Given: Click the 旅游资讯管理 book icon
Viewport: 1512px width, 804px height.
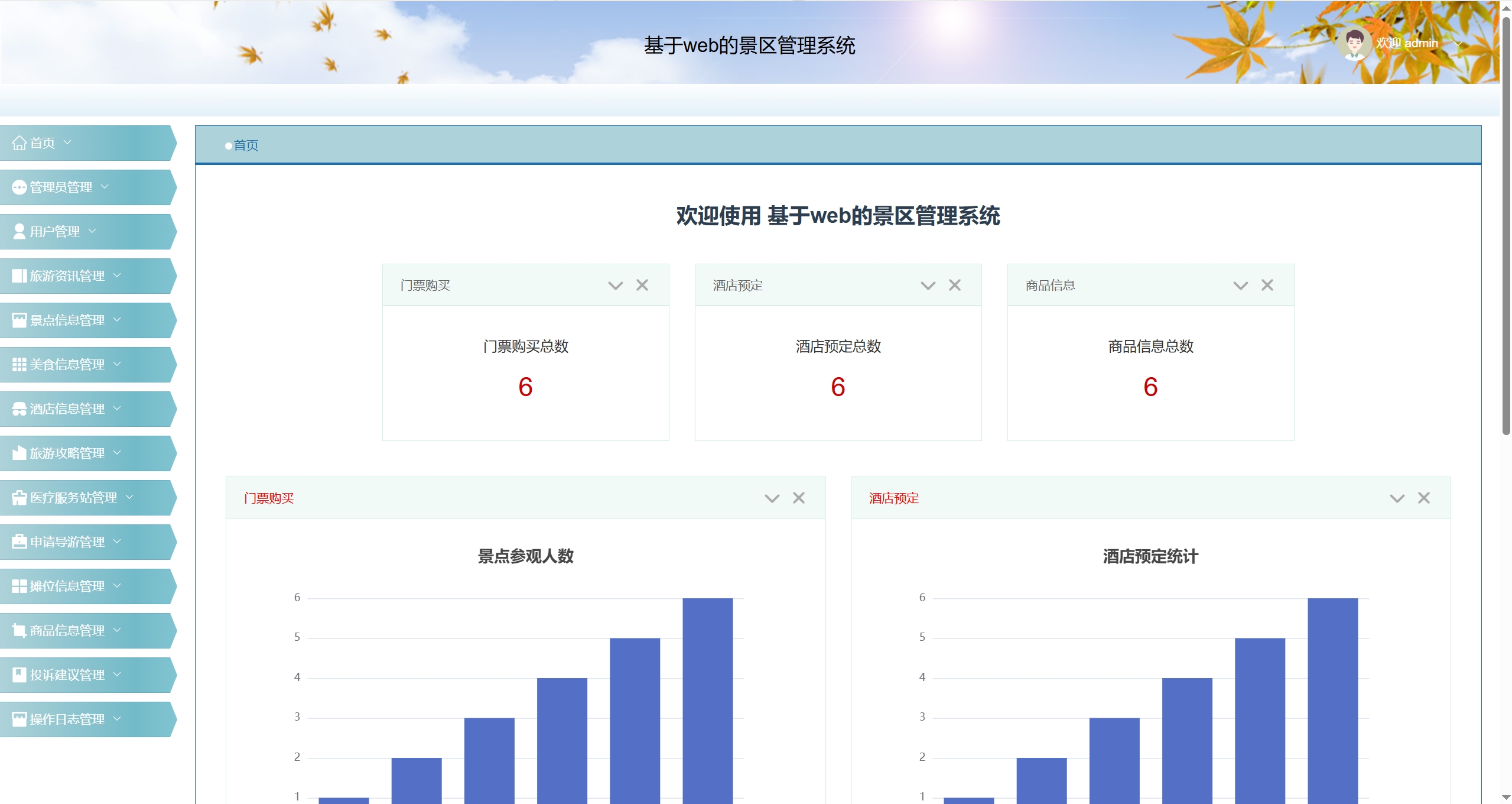Looking at the screenshot, I should 19,276.
